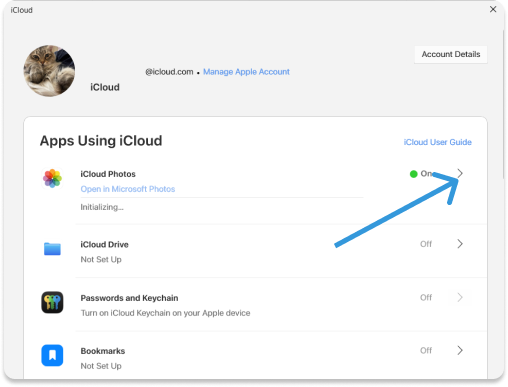Click the iCloud Photos flower icon
Viewport: 508px width, 387px height.
(x=52, y=178)
